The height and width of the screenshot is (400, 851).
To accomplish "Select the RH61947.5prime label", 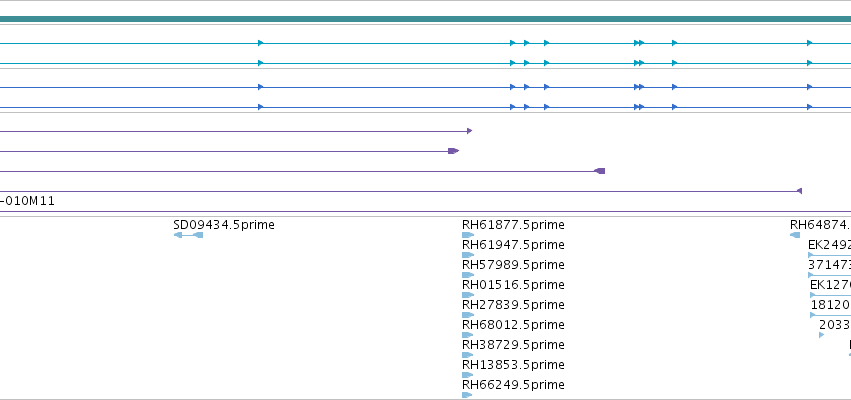I will 513,245.
